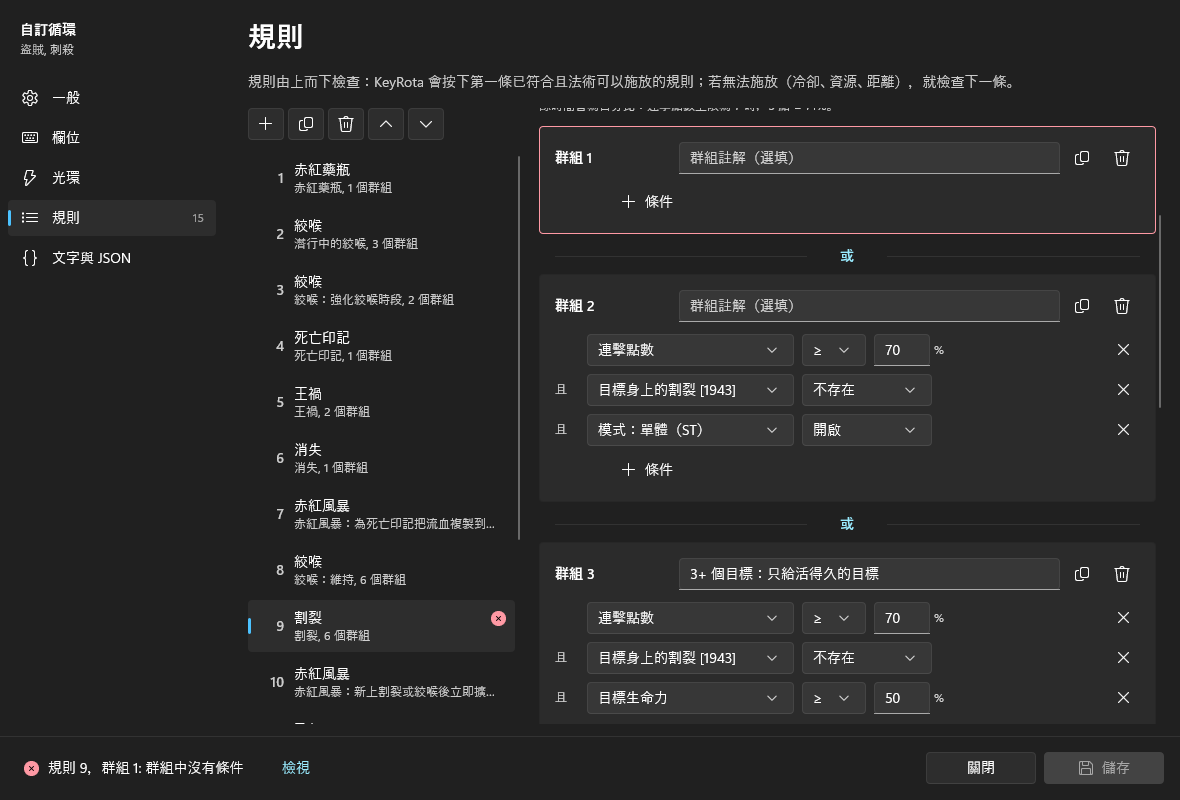This screenshot has width=1180, height=800.
Task: Select rule 7 赤紅風暴
Action: [382, 514]
